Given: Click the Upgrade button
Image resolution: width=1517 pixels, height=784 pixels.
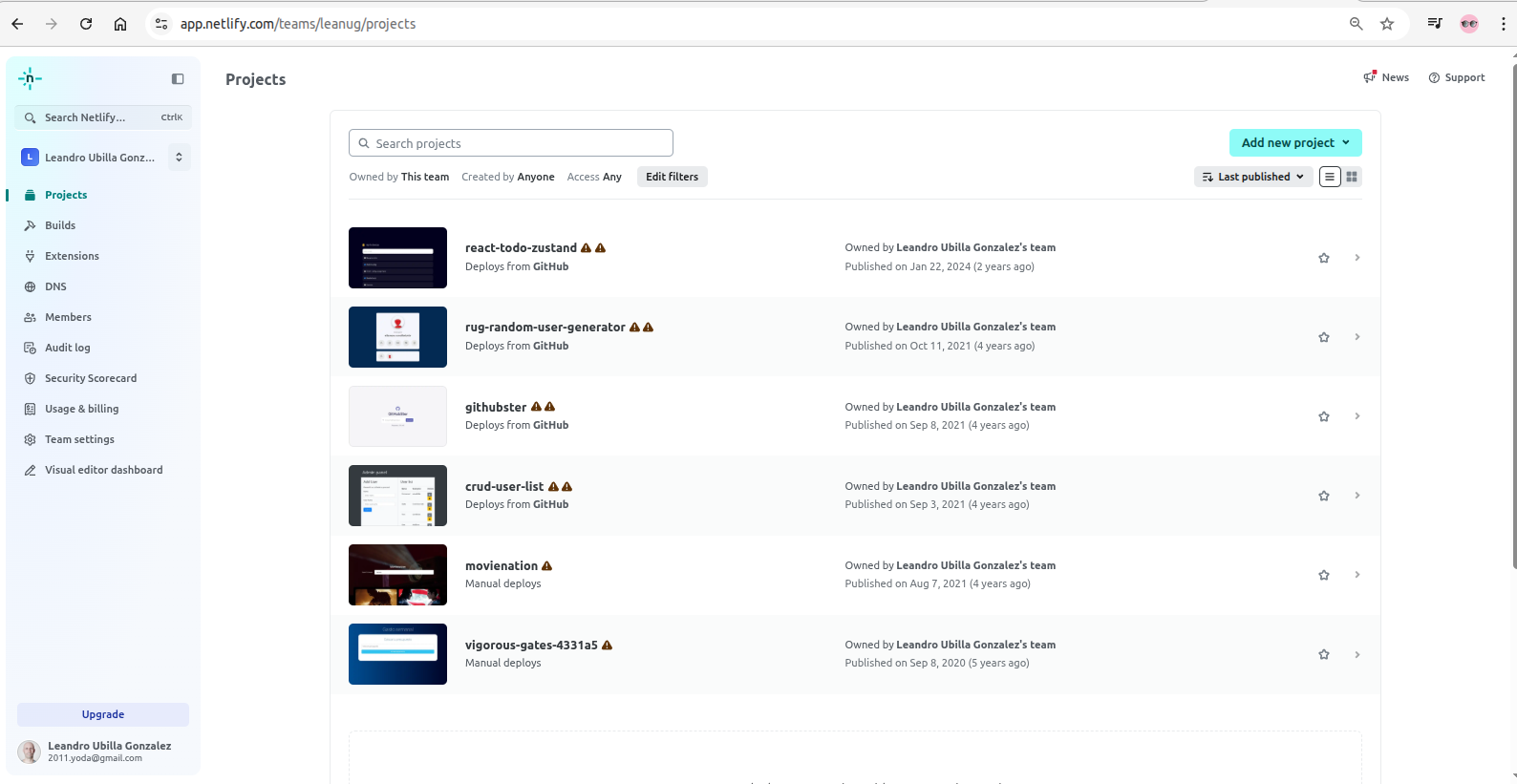Looking at the screenshot, I should pos(103,714).
